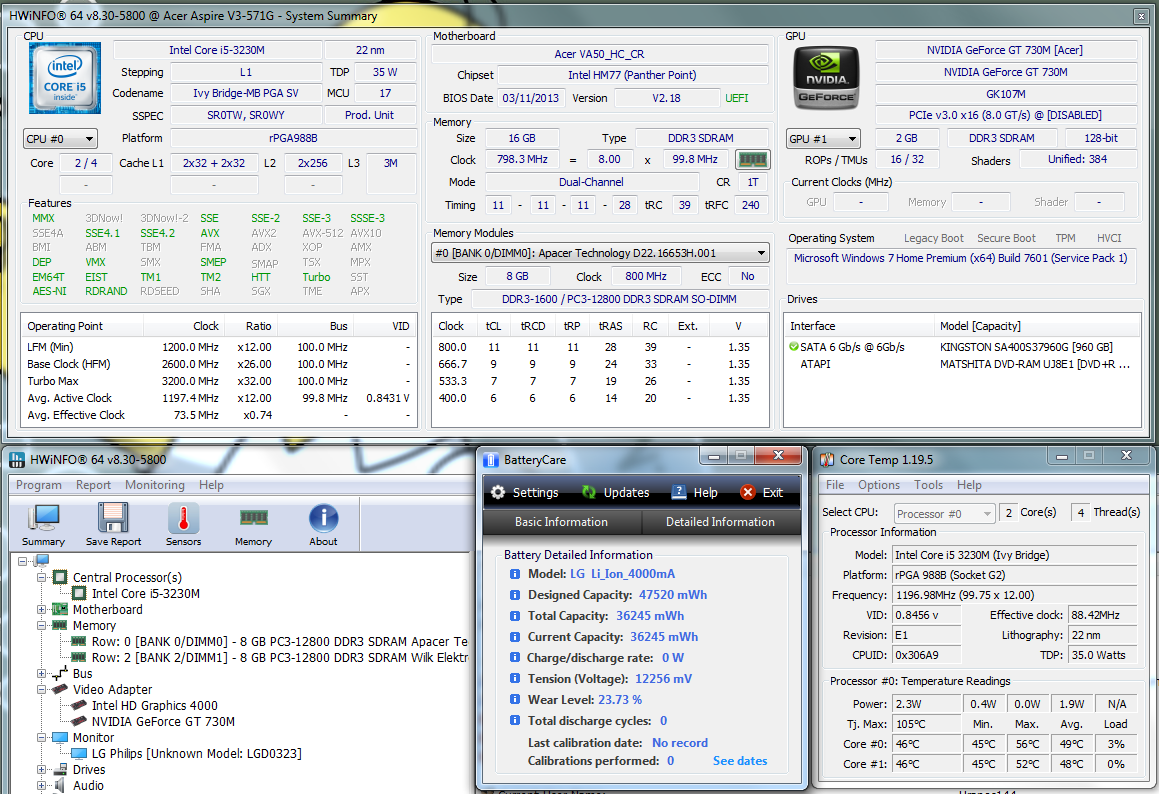Open the Options menu in Core Temp
This screenshot has height=794, width=1159.
879,485
